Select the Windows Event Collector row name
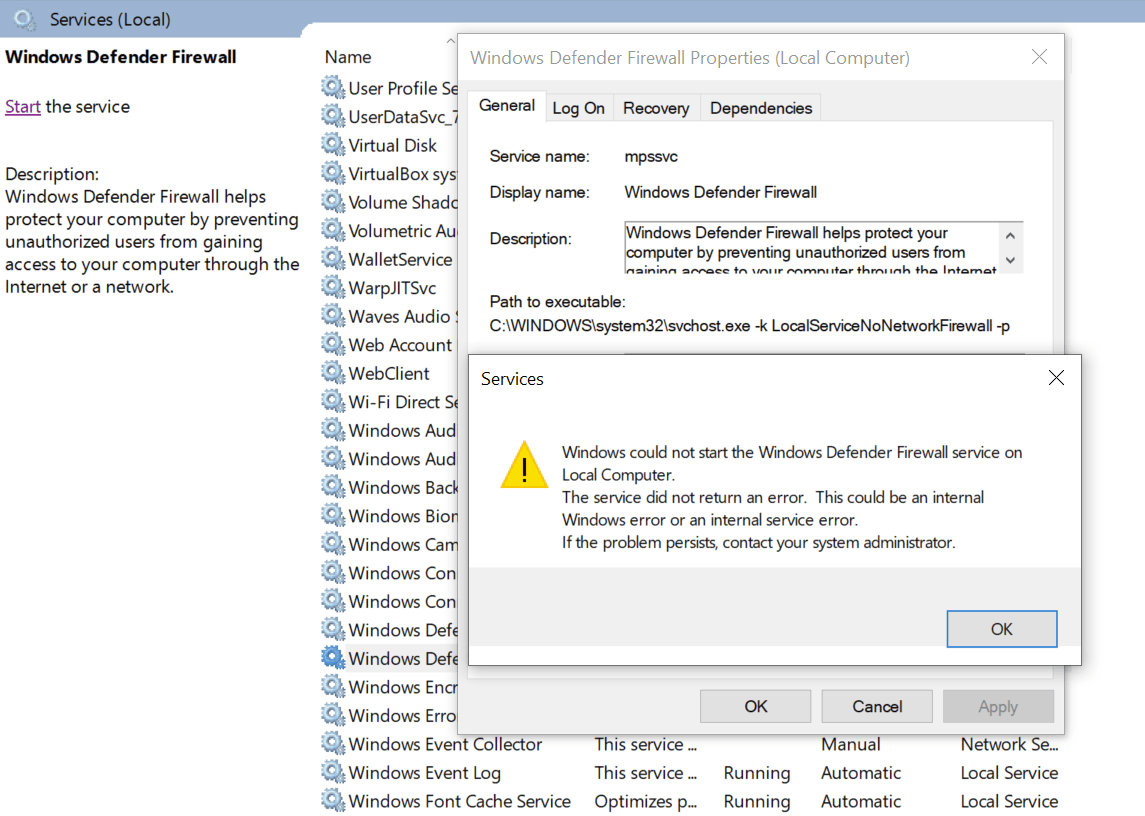This screenshot has width=1145, height=816. 445,744
